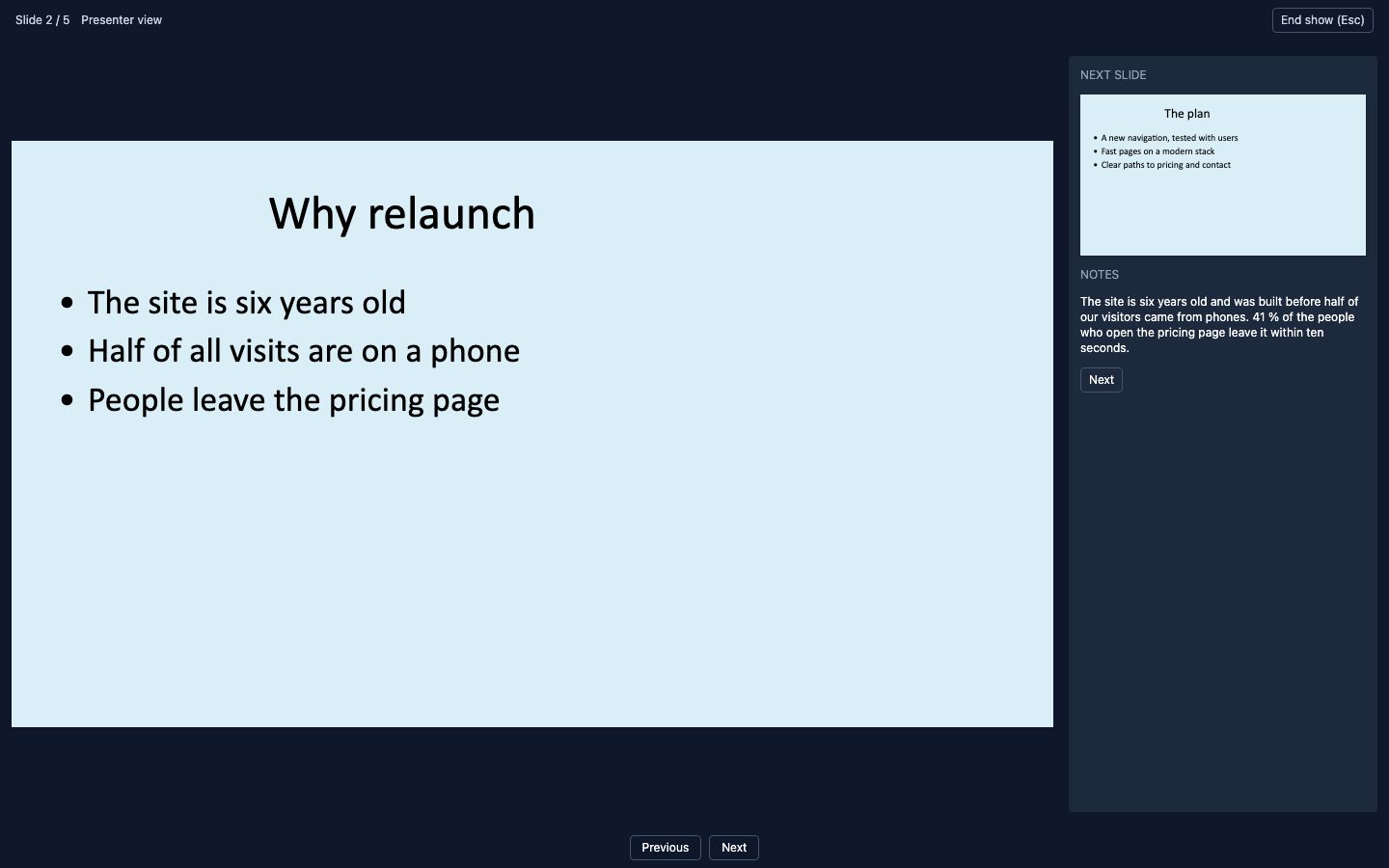Click the bullet 'The site is six years old'

[247, 303]
